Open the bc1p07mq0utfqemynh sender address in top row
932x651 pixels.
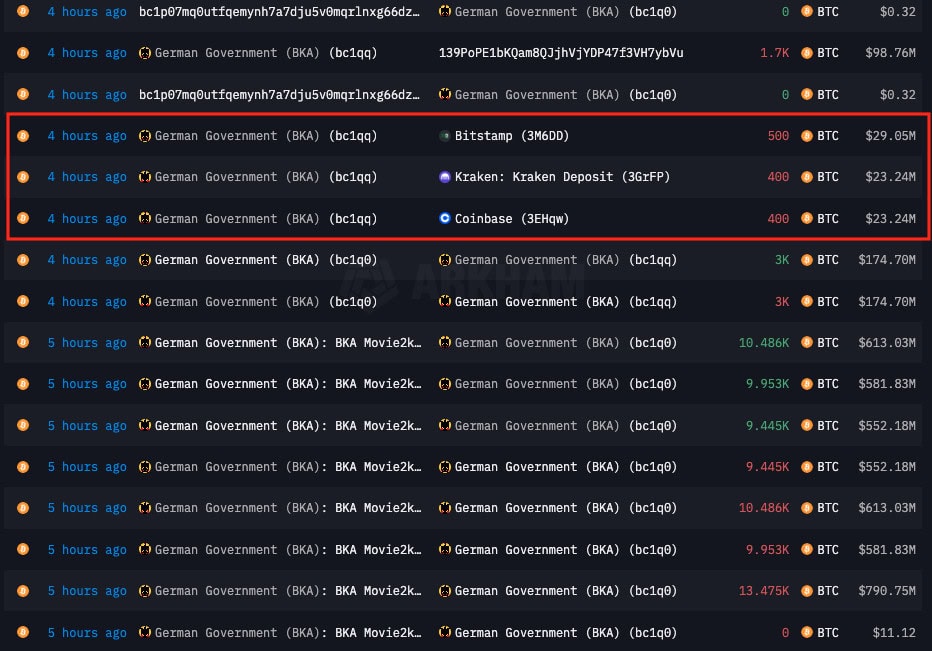[279, 12]
